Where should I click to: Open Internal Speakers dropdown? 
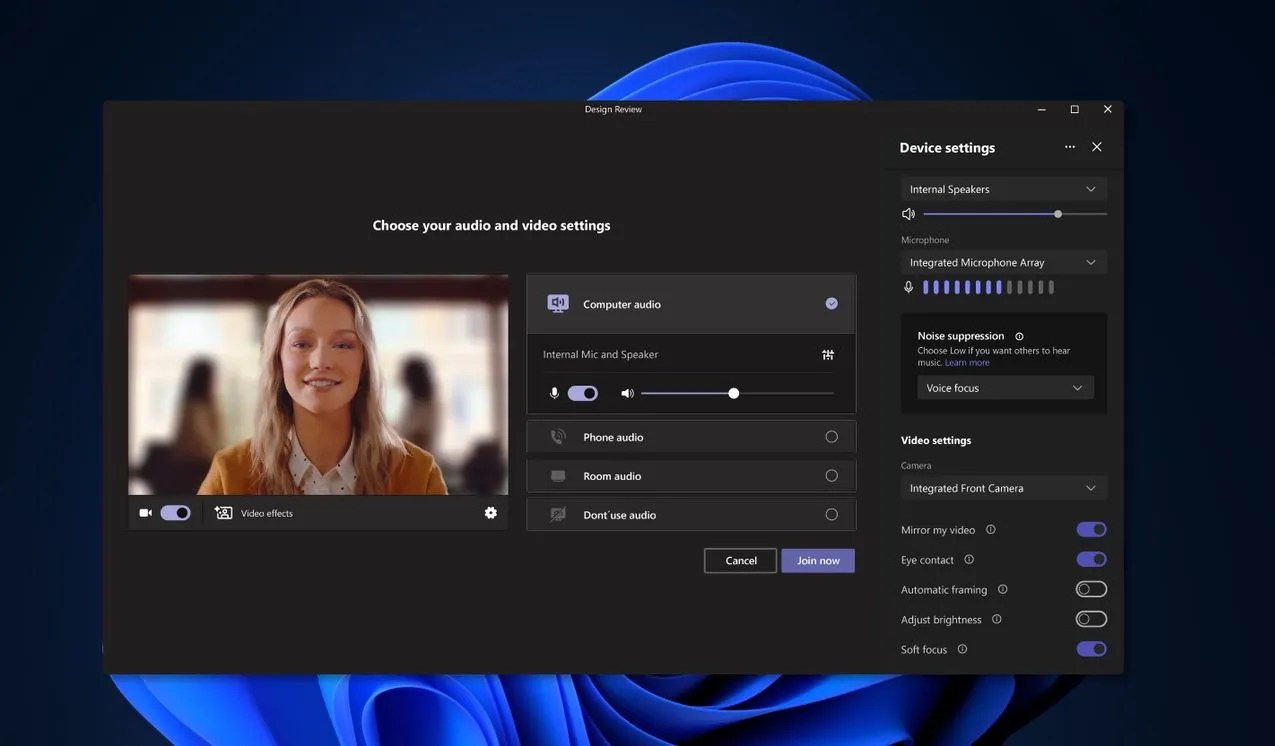[1004, 189]
